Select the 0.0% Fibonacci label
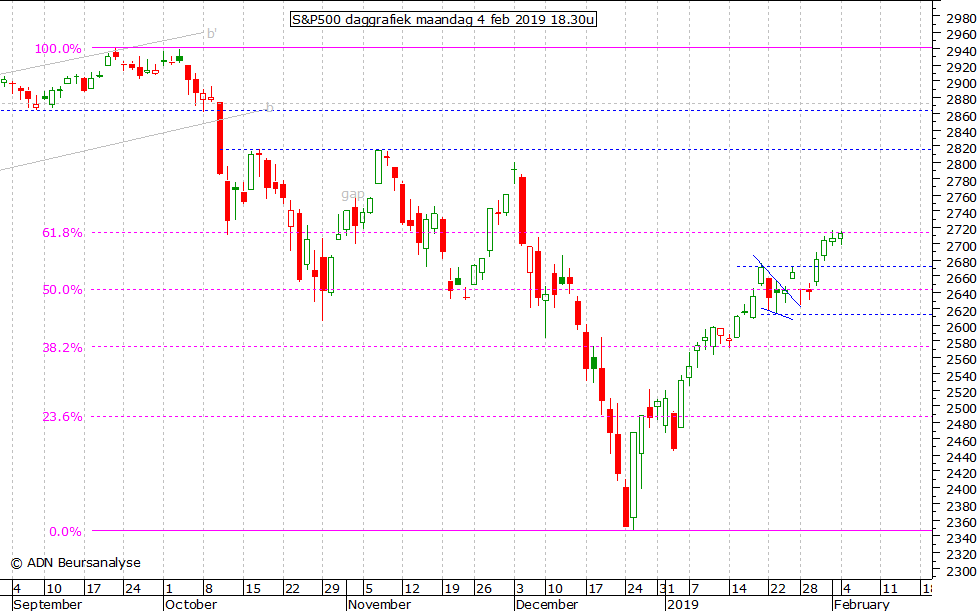This screenshot has height=611, width=980. click(65, 532)
